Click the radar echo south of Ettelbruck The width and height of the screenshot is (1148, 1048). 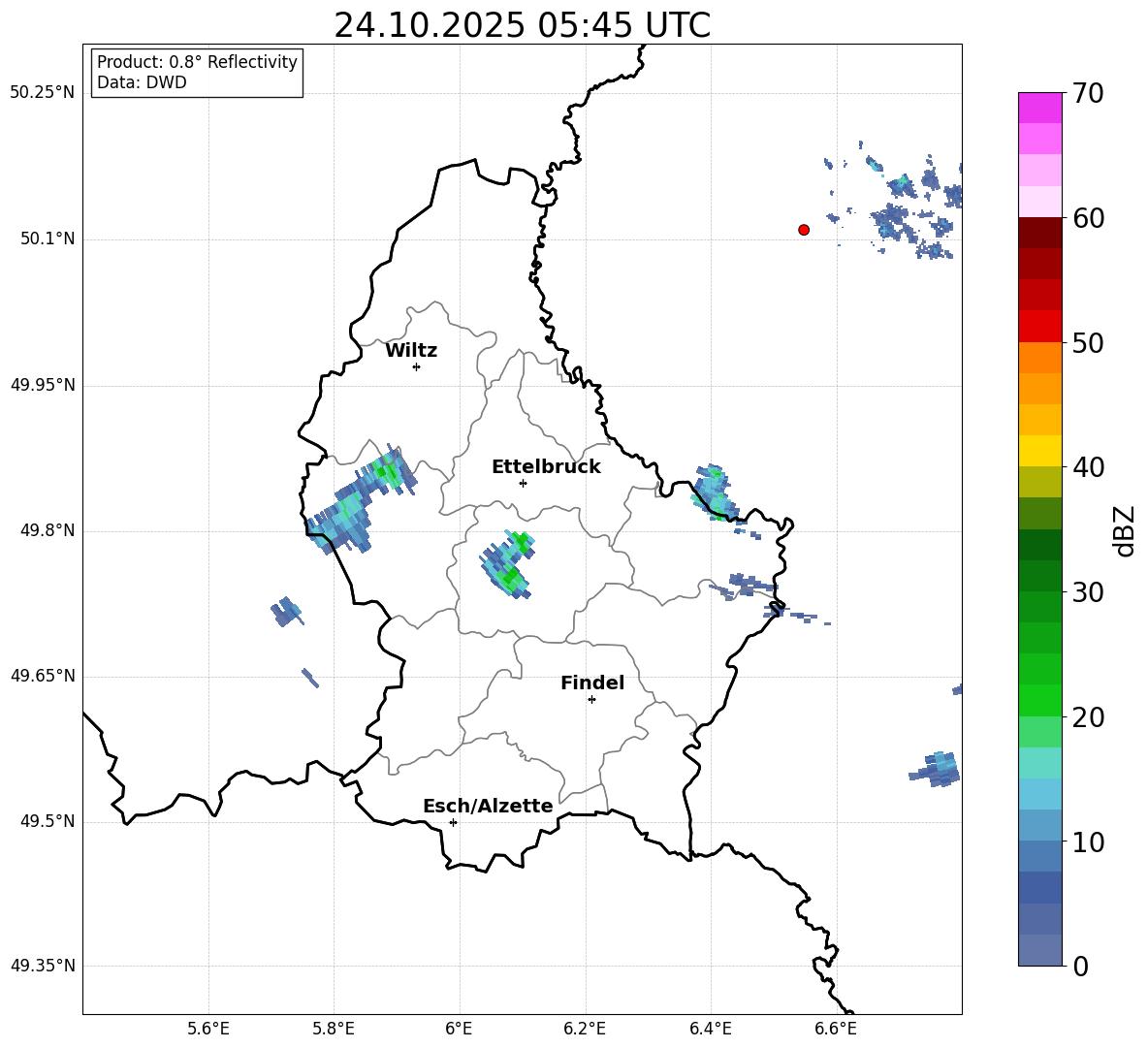tap(508, 565)
